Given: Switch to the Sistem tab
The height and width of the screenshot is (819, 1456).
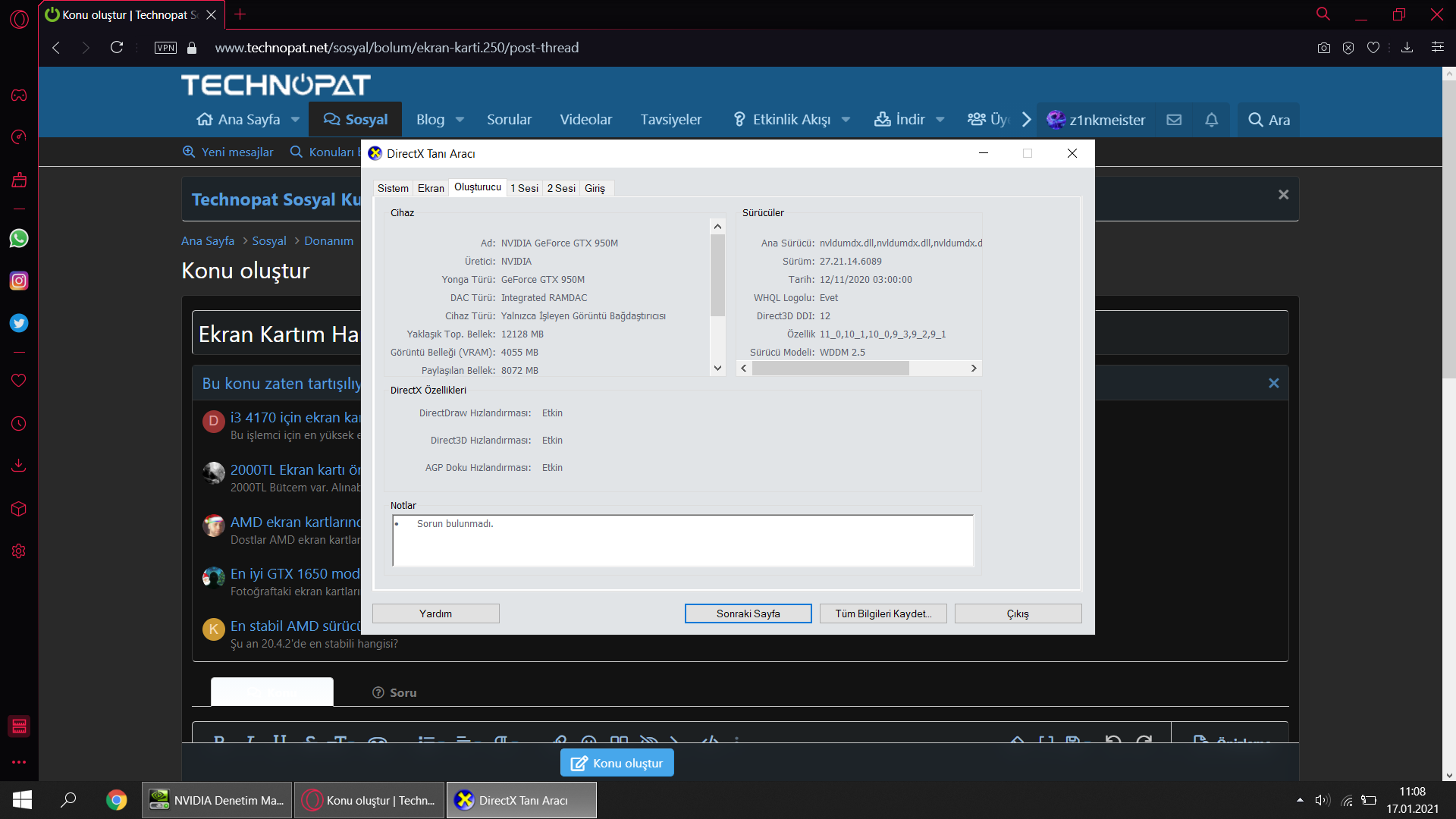Looking at the screenshot, I should (x=393, y=188).
